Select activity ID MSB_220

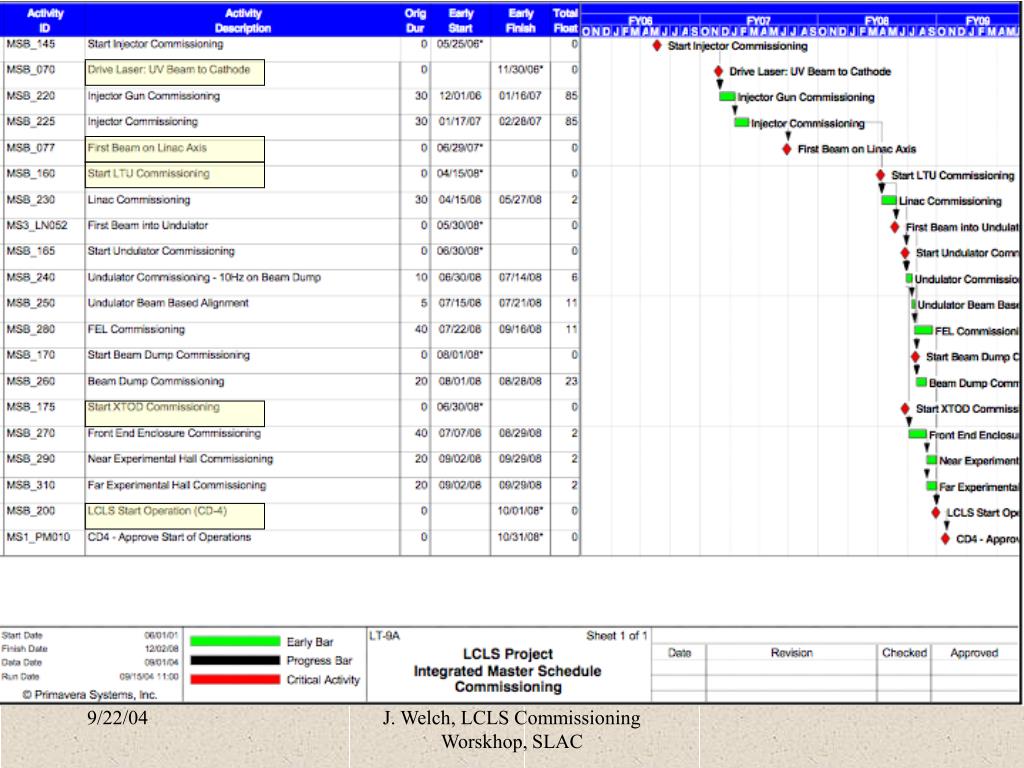(x=31, y=95)
